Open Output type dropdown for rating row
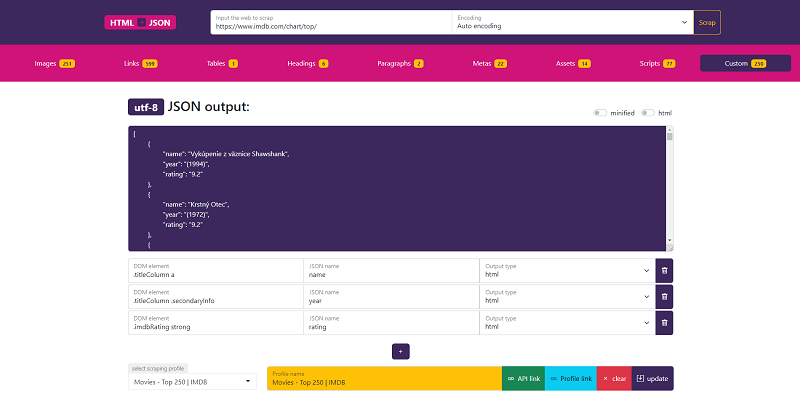Viewport: 800px width, 394px height. (x=567, y=323)
